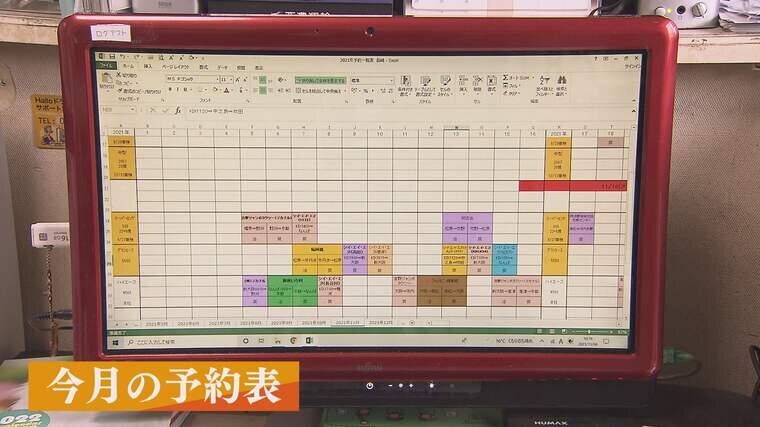Toggle Italic formatting
Viewport: 760px width, 427px height.
(x=177, y=90)
